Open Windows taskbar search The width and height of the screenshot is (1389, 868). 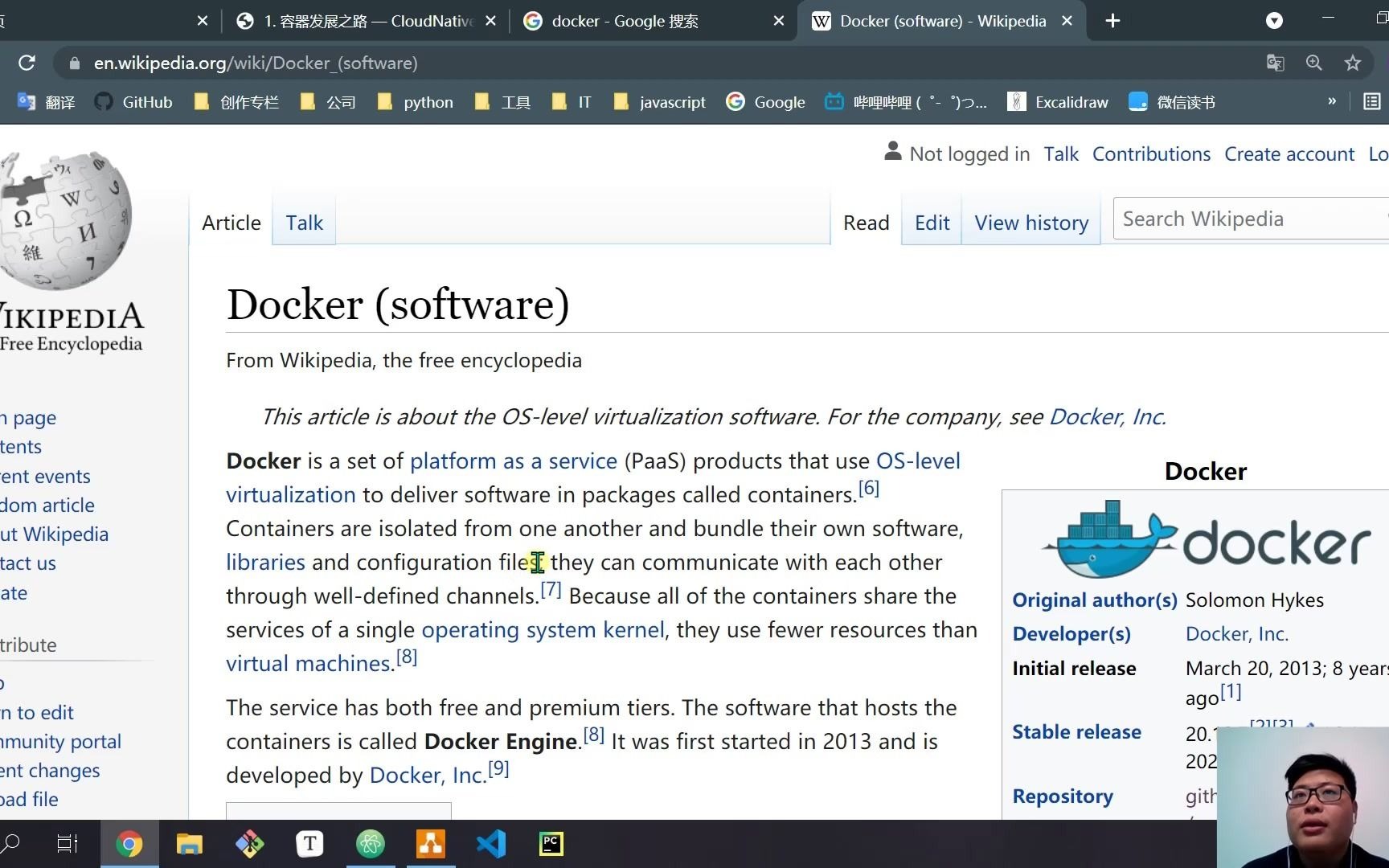(11, 844)
